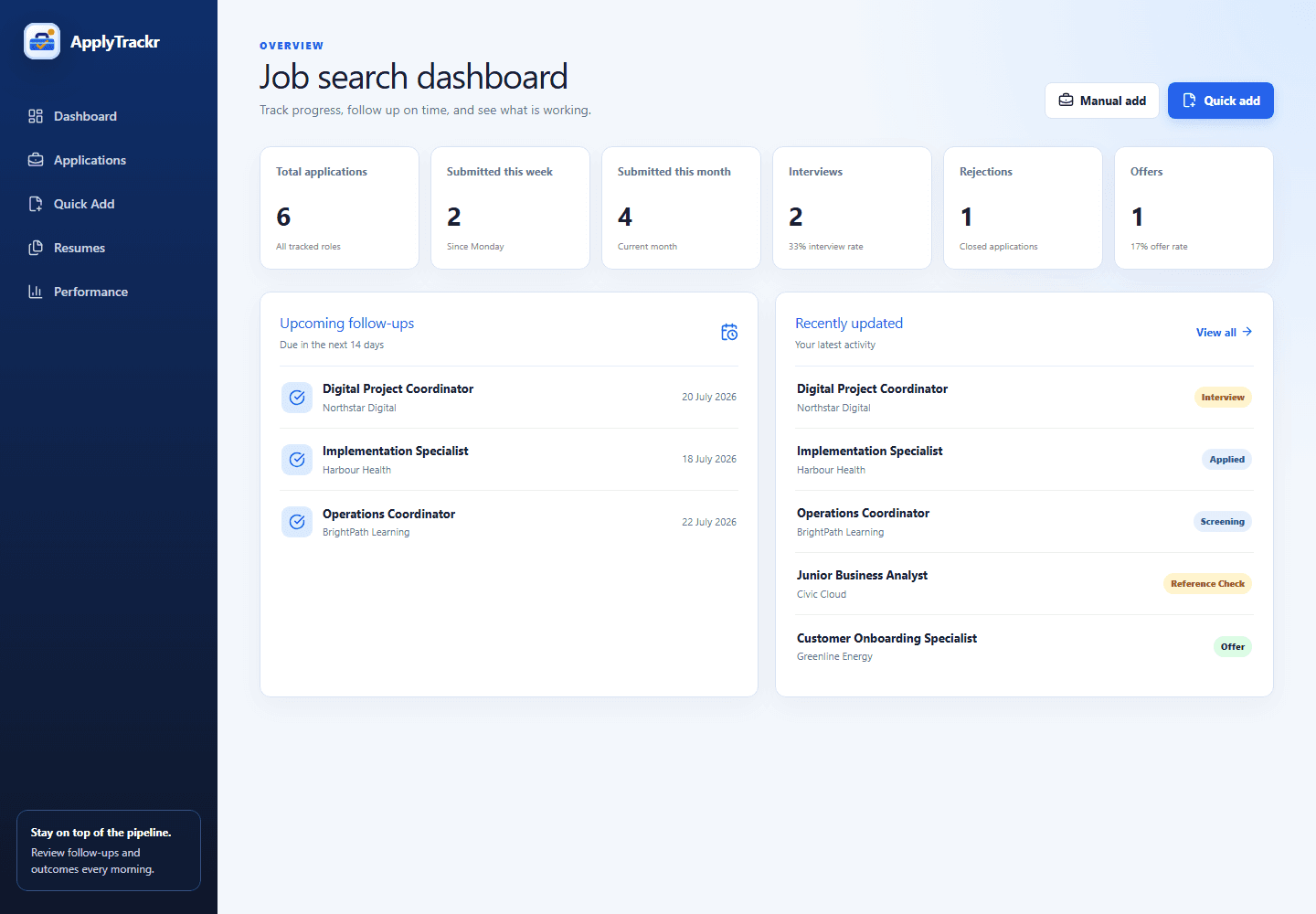
Task: Click the Quick Add file icon in sidebar
Action: [36, 204]
